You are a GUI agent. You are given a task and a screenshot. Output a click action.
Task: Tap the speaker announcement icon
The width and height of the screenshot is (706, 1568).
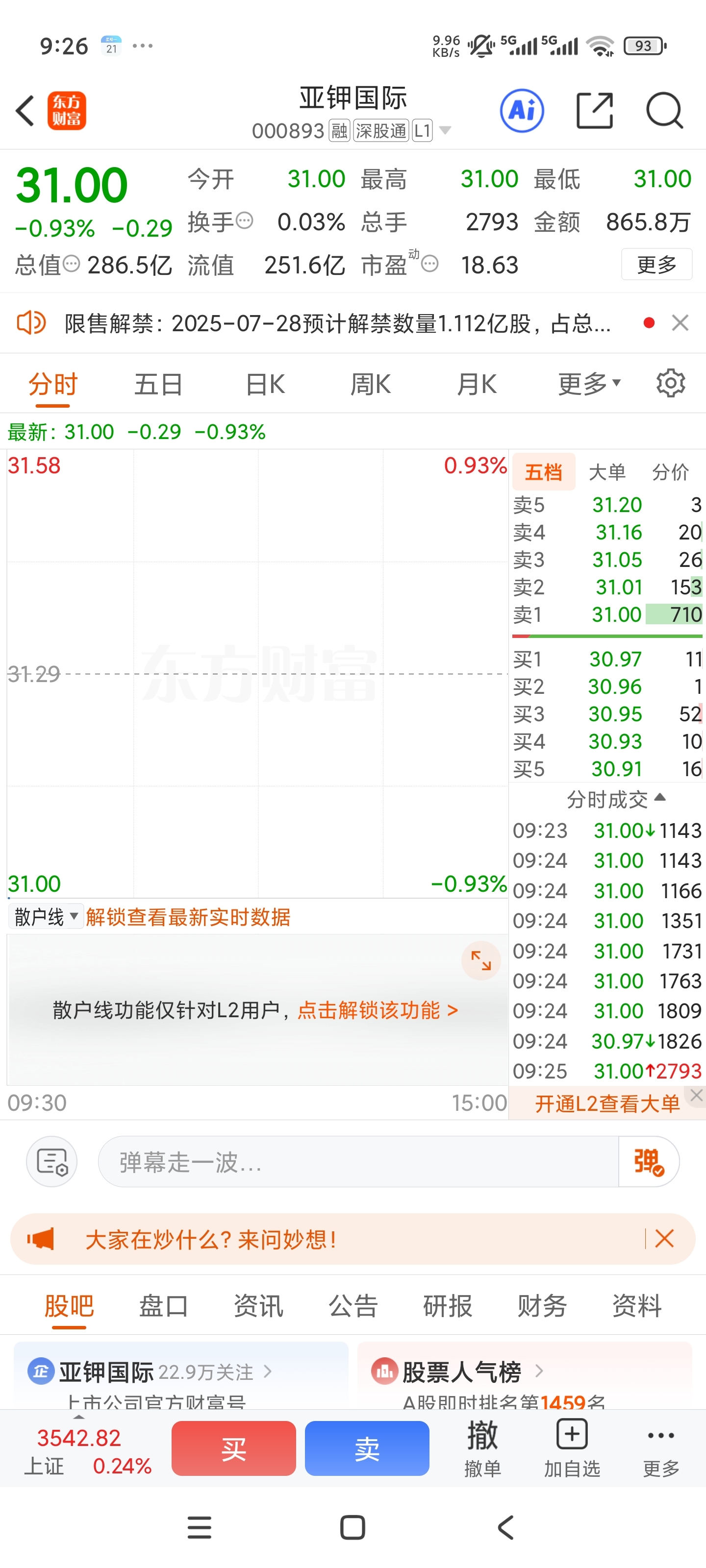coord(31,322)
